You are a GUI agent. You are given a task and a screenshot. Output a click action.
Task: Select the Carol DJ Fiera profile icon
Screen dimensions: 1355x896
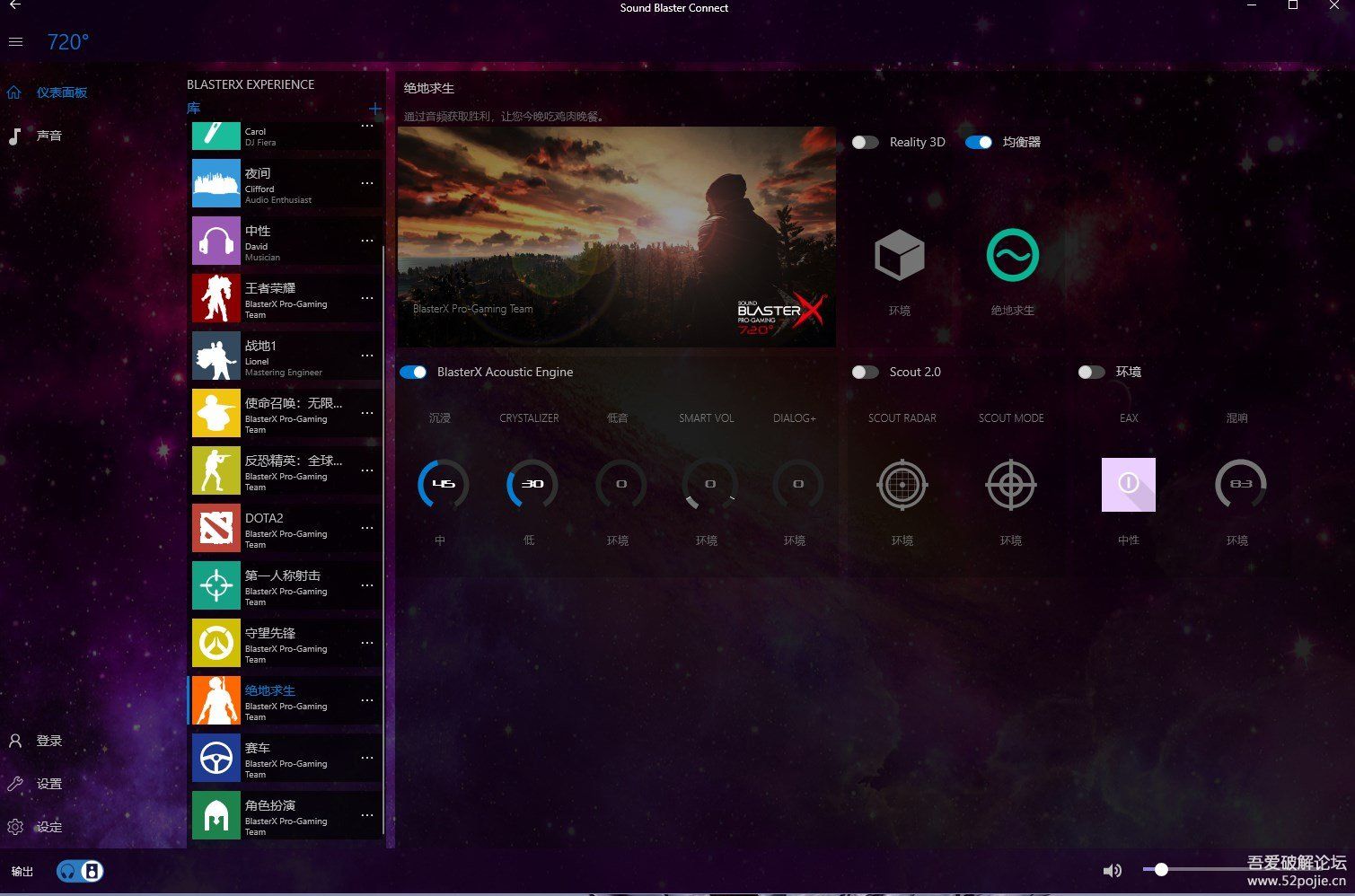[216, 136]
